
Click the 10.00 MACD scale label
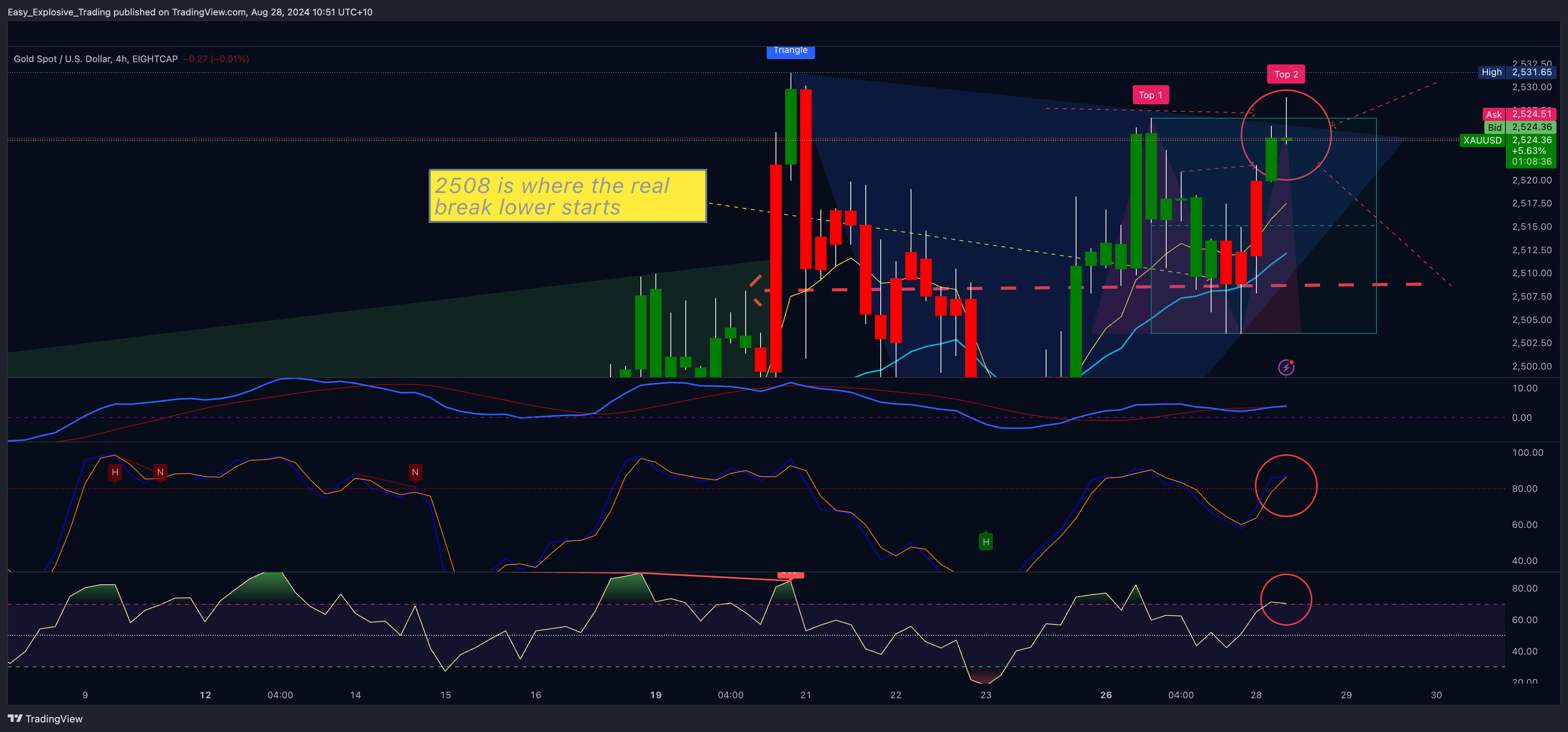coord(1525,388)
